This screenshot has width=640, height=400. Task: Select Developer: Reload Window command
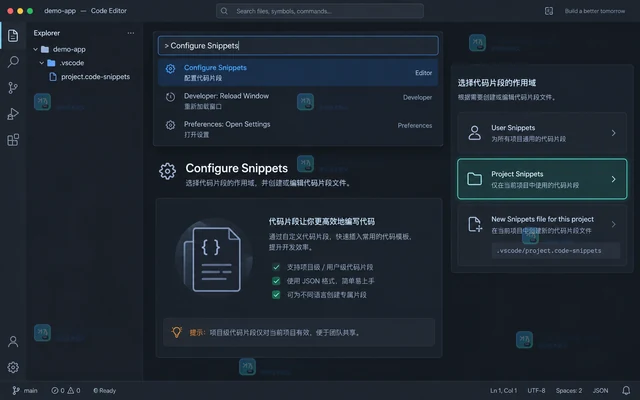pyautogui.click(x=298, y=101)
